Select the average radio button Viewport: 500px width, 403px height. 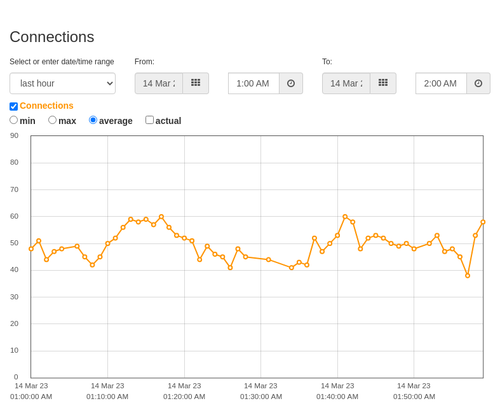click(93, 120)
